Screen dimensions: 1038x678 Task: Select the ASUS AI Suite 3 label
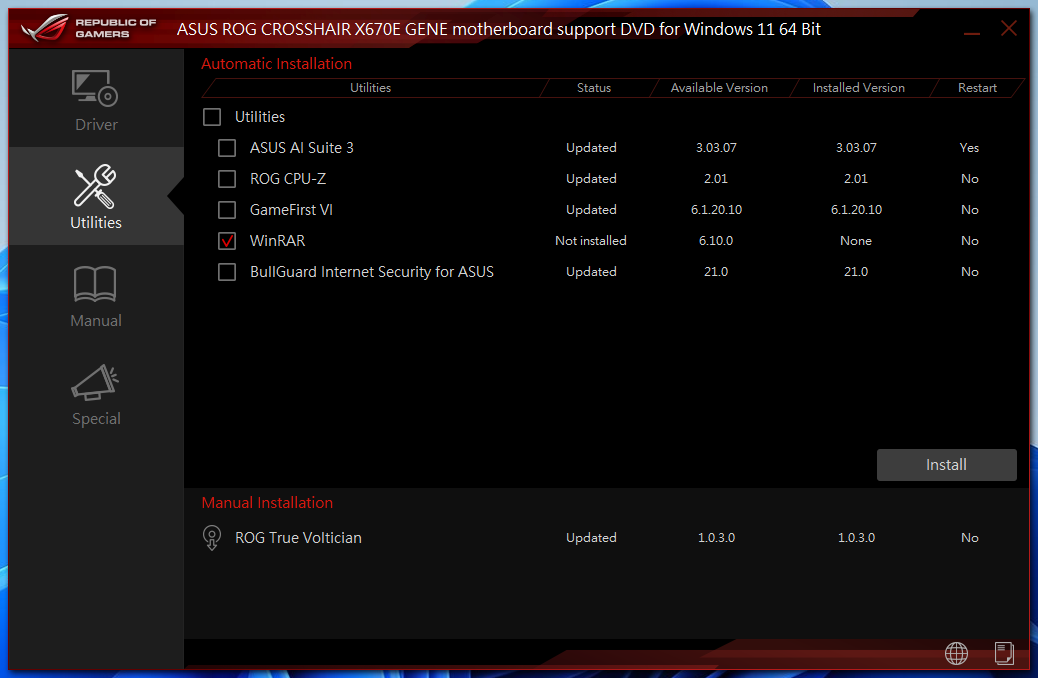pos(302,148)
